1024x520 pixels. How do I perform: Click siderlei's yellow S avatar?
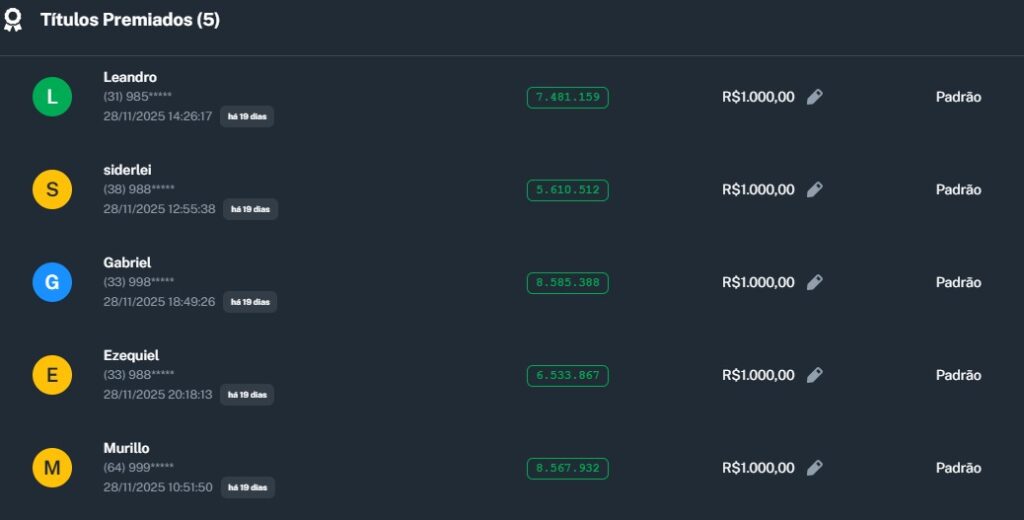coord(52,190)
